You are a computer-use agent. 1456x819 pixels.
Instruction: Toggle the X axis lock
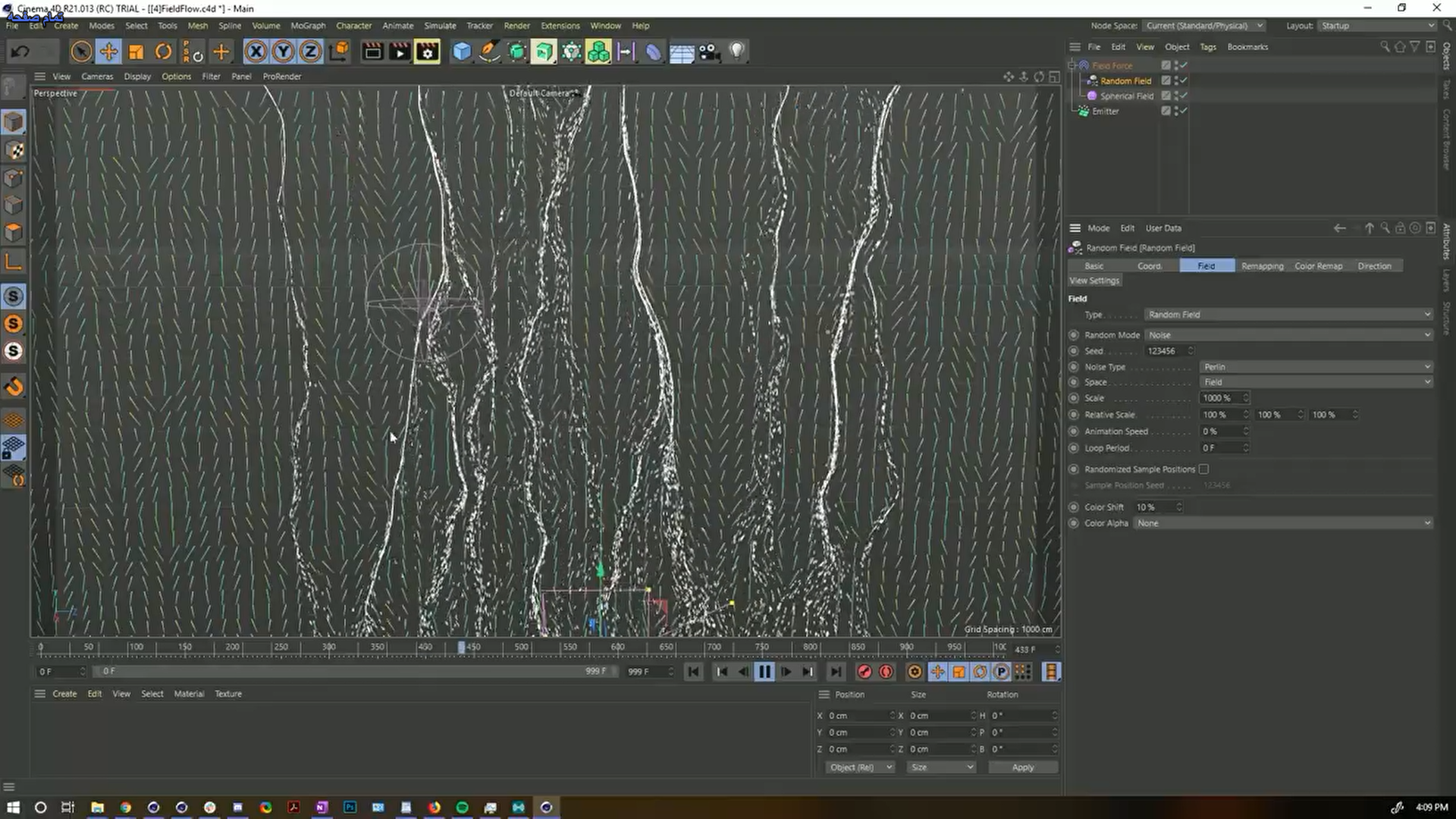point(256,52)
